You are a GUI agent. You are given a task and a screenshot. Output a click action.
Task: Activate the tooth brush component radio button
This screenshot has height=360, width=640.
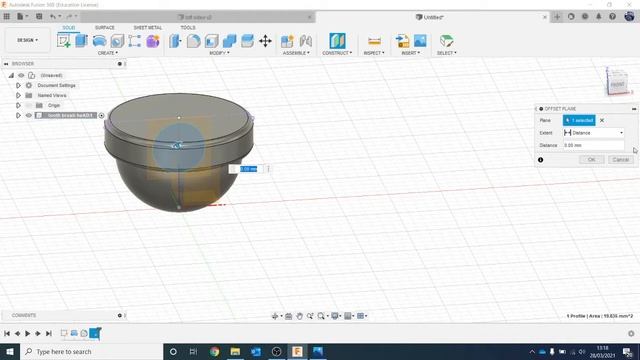pos(102,116)
